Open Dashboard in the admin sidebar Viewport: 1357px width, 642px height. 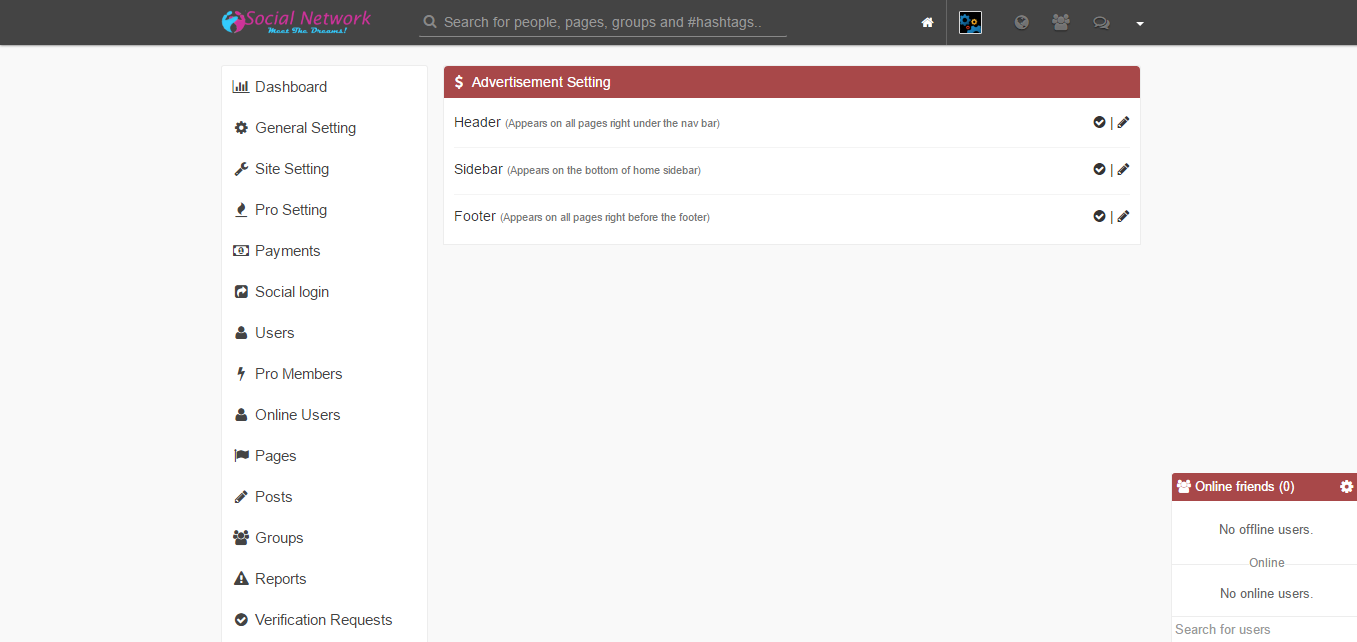click(x=290, y=87)
